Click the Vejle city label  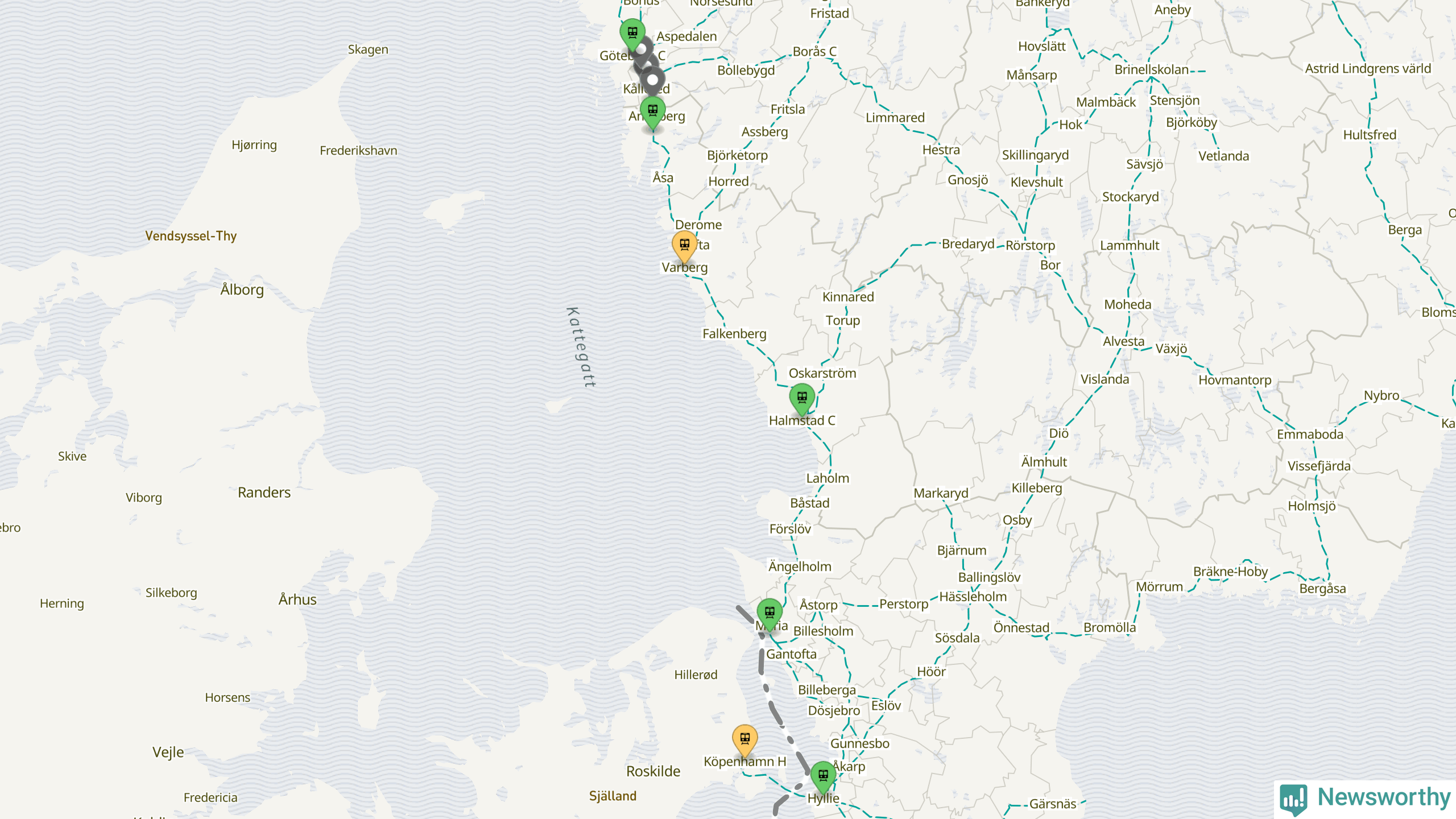click(168, 752)
